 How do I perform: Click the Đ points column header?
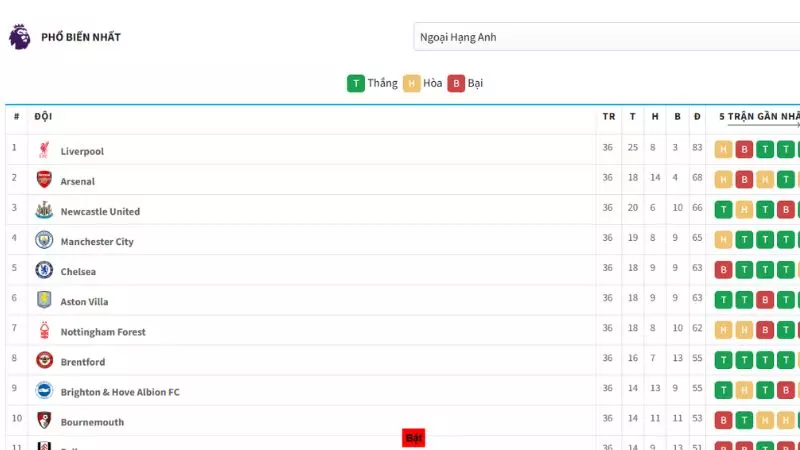tap(697, 116)
